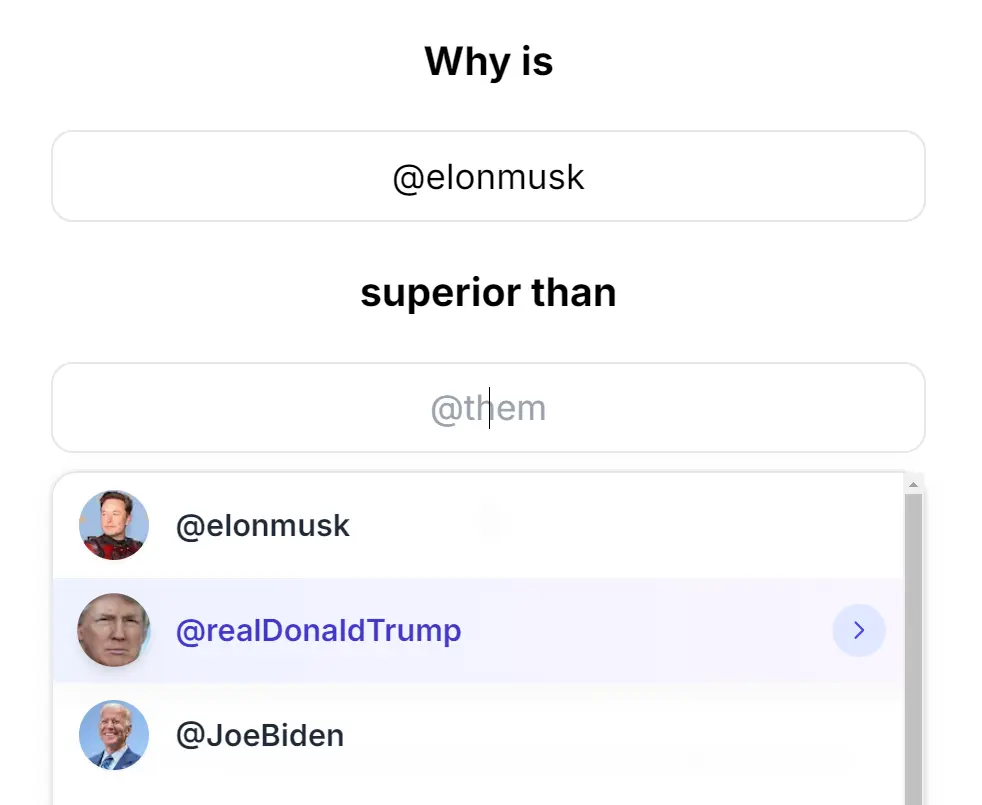Click the chevron arrow on highlighted suggestion

click(858, 630)
